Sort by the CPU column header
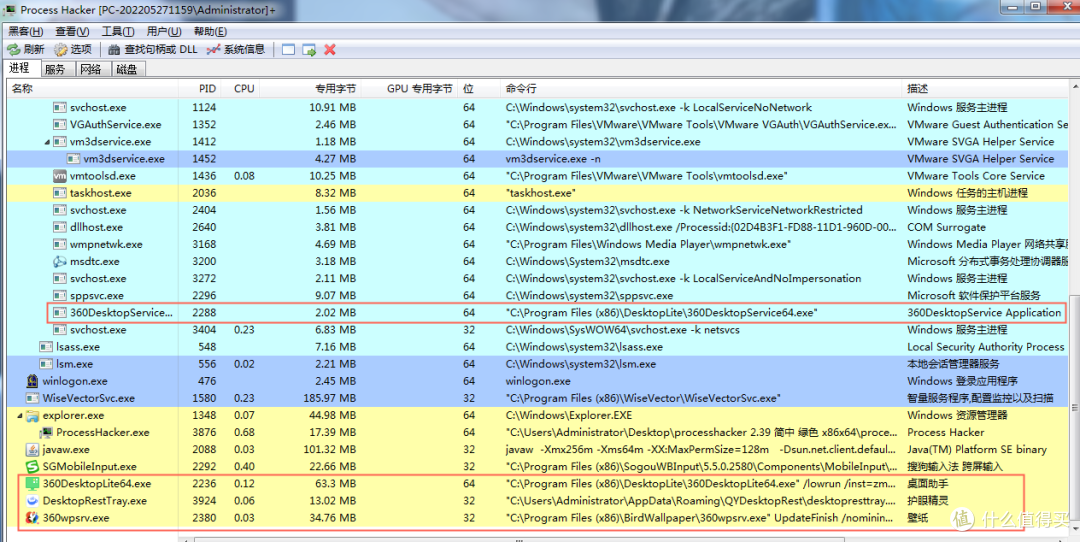This screenshot has height=542, width=1080. point(242,89)
